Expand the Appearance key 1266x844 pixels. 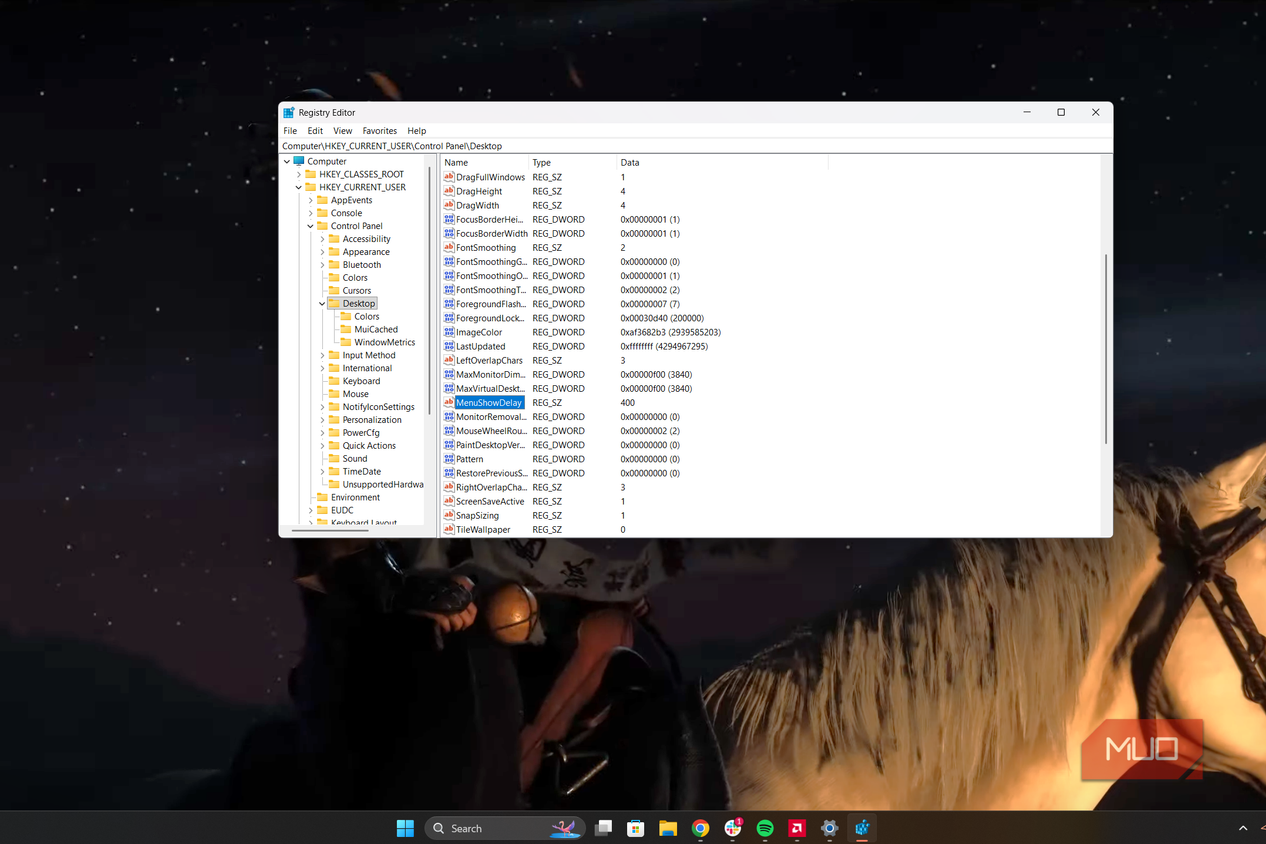pos(322,252)
